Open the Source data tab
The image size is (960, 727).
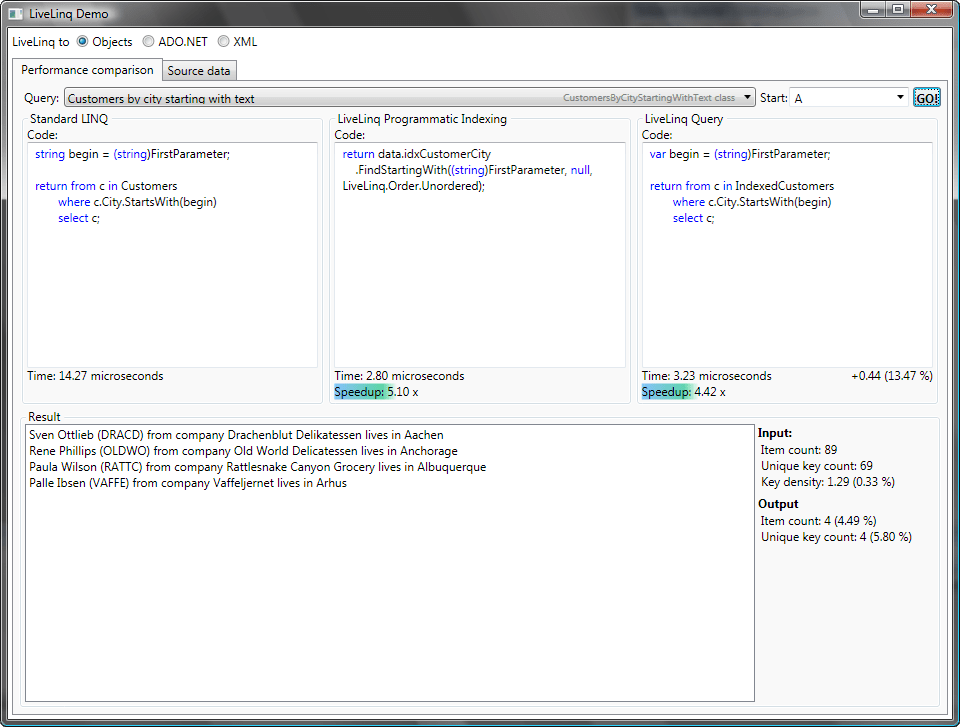pos(199,71)
